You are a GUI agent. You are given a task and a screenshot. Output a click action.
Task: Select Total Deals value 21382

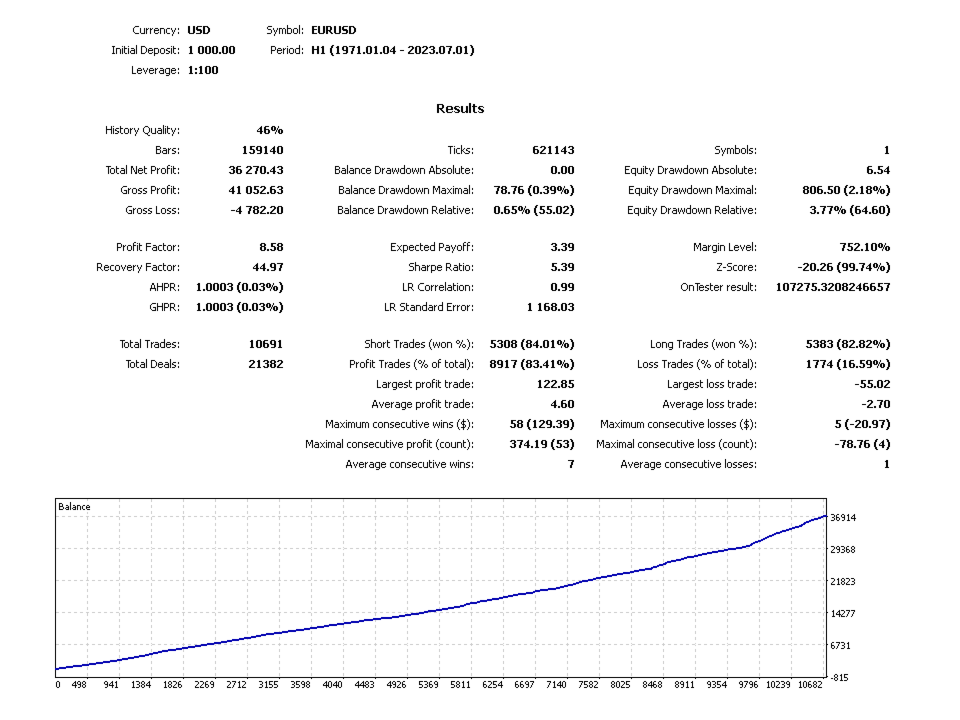(266, 364)
